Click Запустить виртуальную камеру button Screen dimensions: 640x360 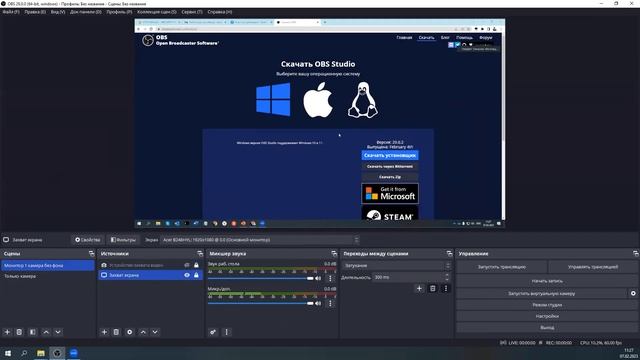coord(542,293)
